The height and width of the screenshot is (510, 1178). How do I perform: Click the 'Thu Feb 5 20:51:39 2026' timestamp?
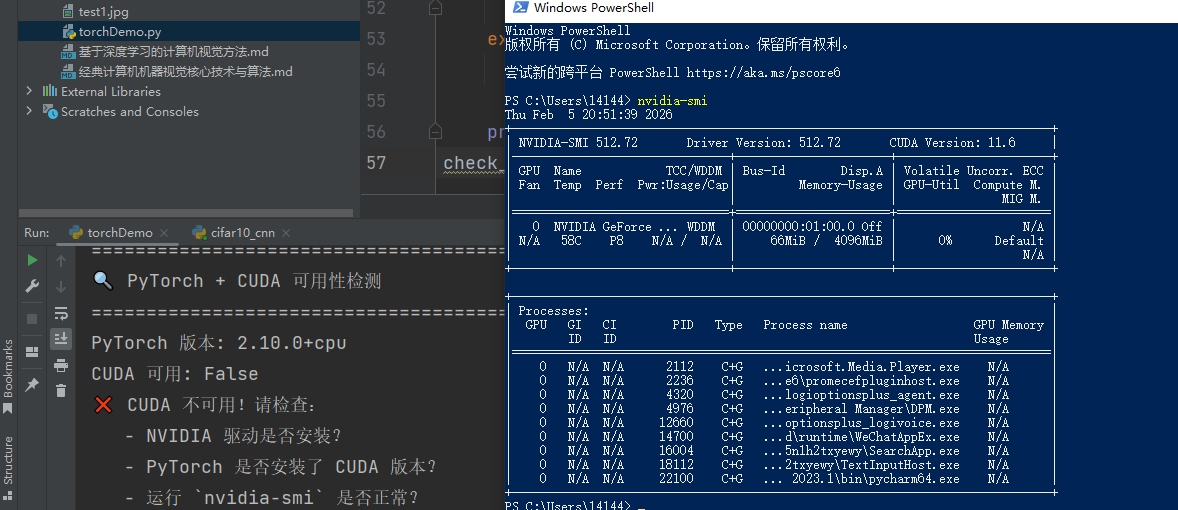[588, 115]
